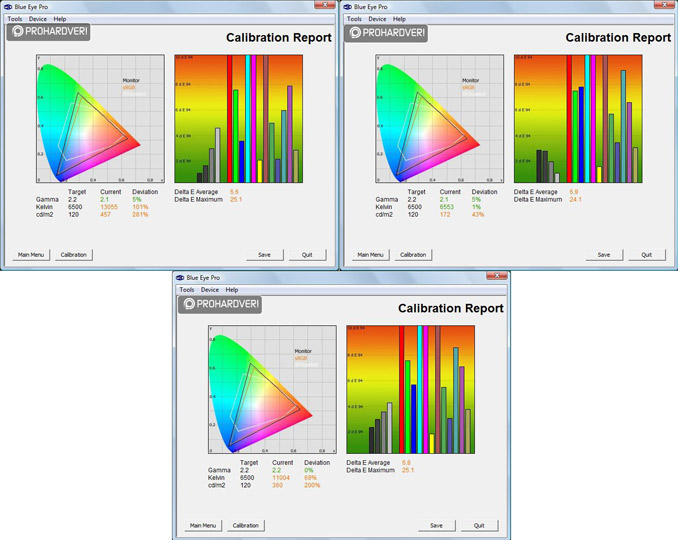Viewport: 678px width, 540px height.
Task: Click Save in the top-right window
Action: (x=604, y=255)
